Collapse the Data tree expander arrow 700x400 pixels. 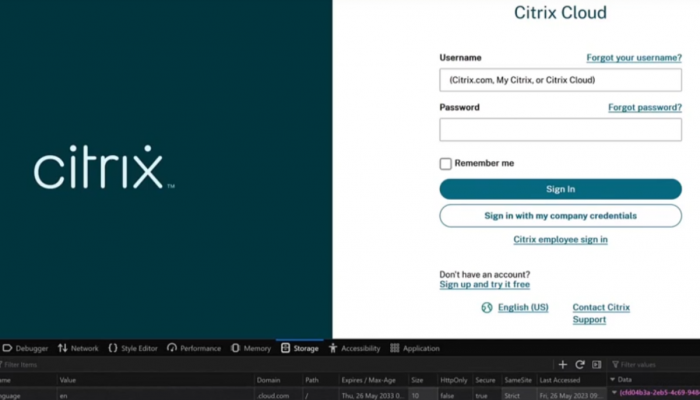(614, 380)
